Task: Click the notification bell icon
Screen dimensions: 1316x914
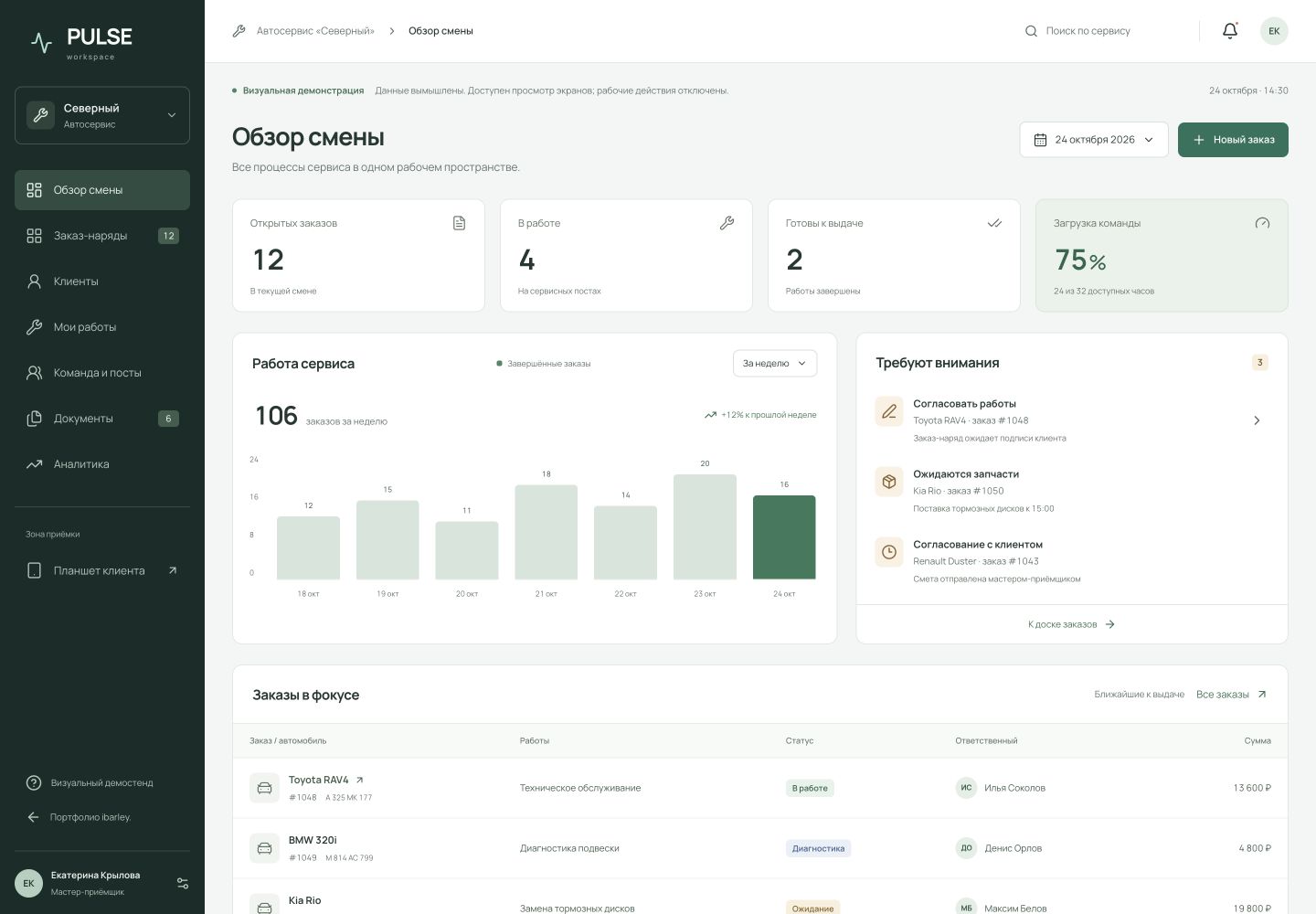Action: point(1230,31)
